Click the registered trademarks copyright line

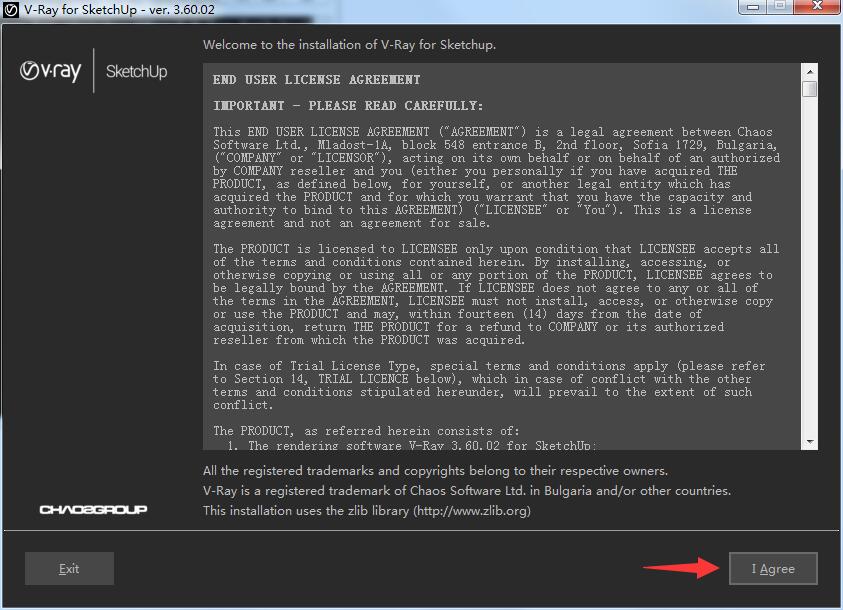click(x=435, y=471)
